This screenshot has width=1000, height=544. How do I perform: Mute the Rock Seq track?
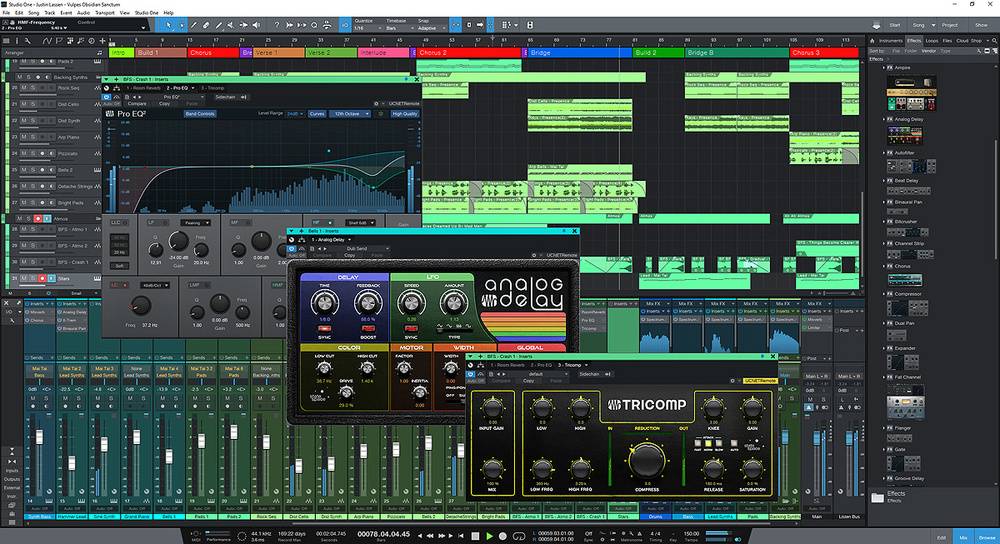pos(22,90)
